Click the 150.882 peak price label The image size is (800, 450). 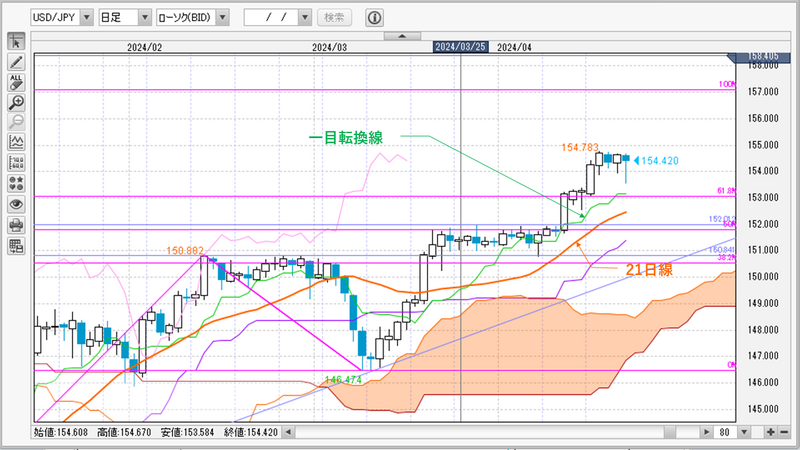click(x=185, y=251)
